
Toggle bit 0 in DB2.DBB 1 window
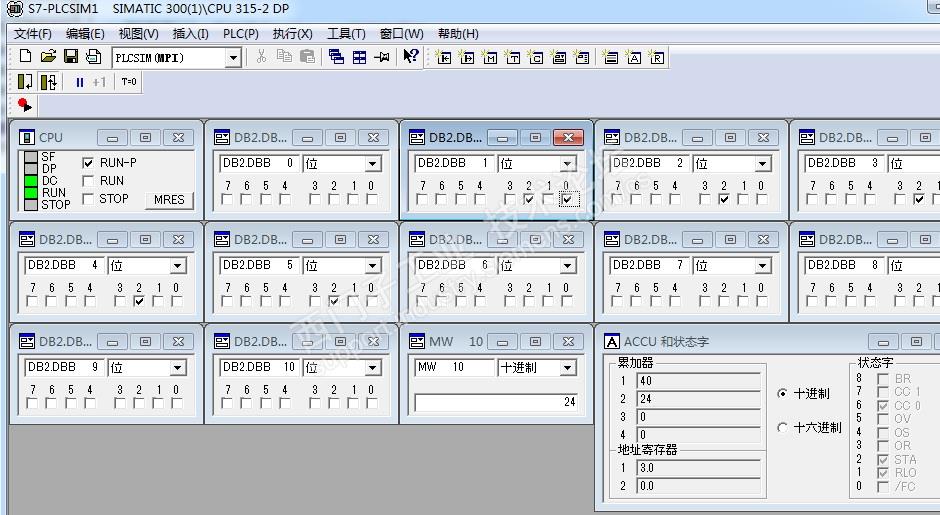click(567, 199)
